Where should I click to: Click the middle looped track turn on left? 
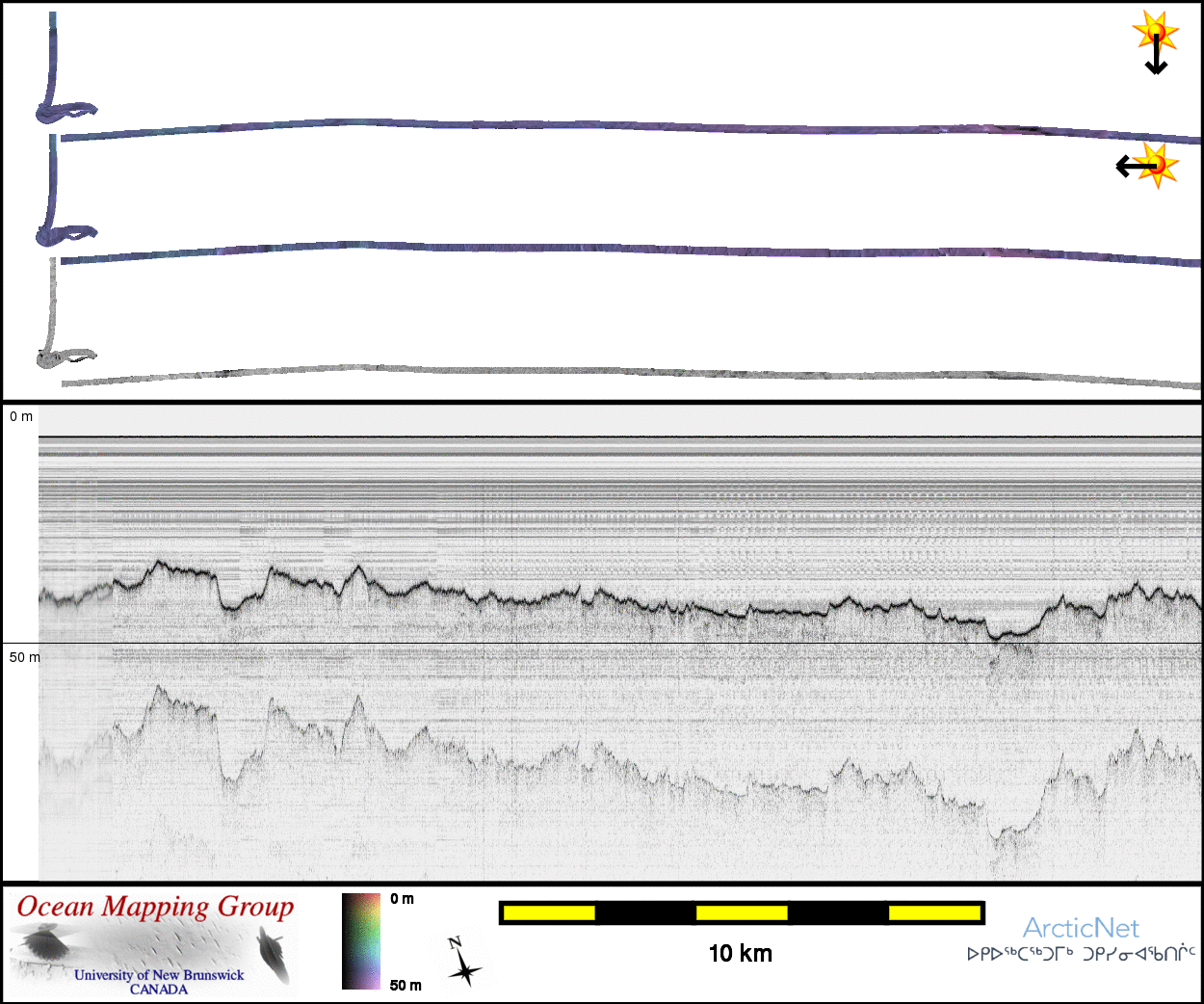(65, 232)
